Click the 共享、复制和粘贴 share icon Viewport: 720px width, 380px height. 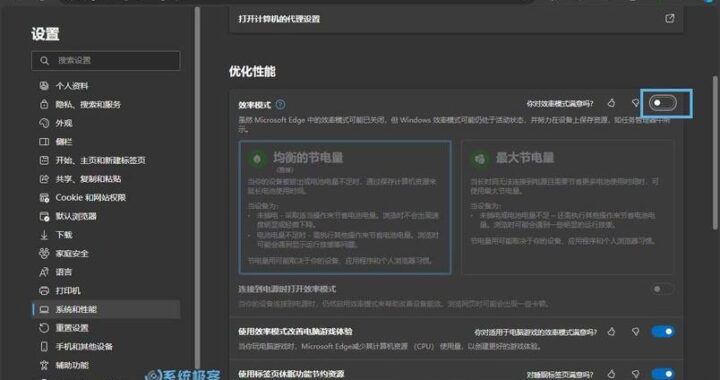tap(44, 179)
